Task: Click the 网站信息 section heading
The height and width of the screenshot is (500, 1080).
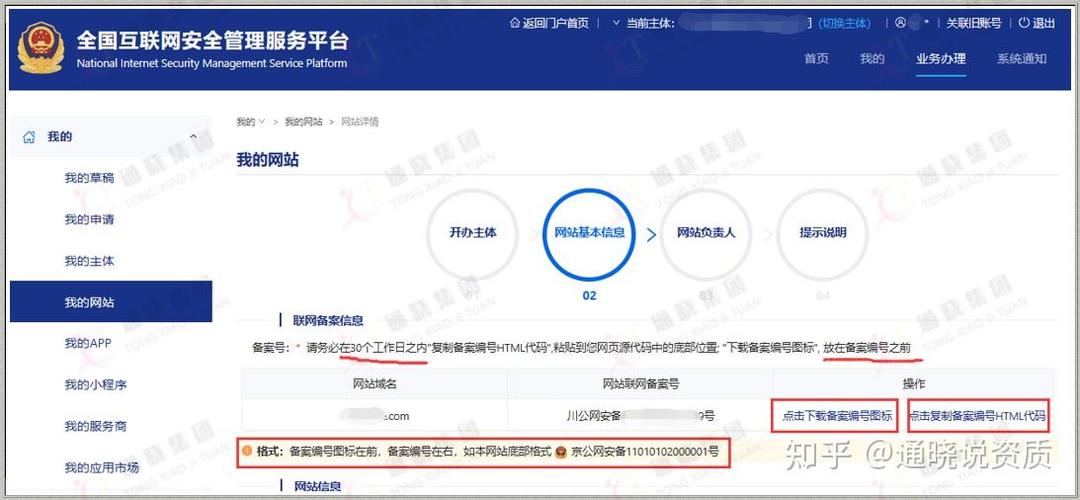Action: pos(318,486)
